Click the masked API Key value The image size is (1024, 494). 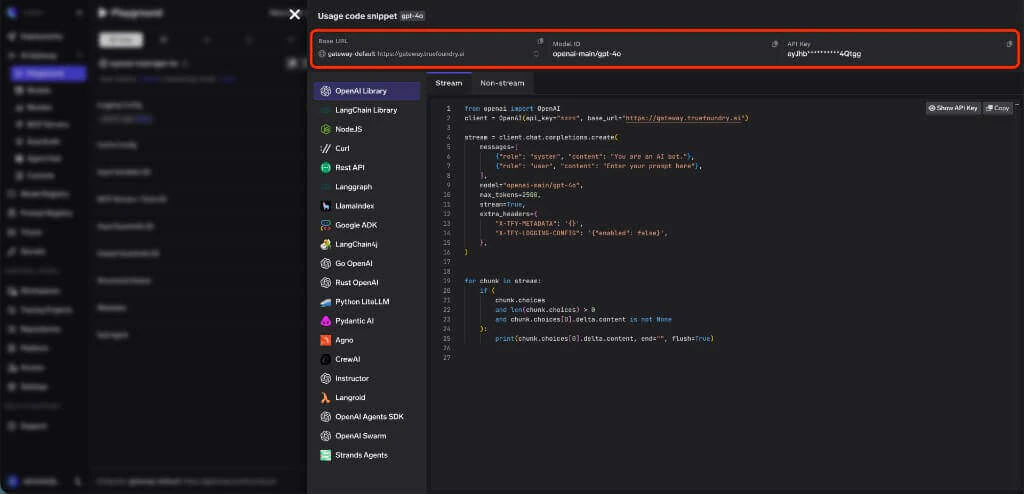click(x=824, y=54)
